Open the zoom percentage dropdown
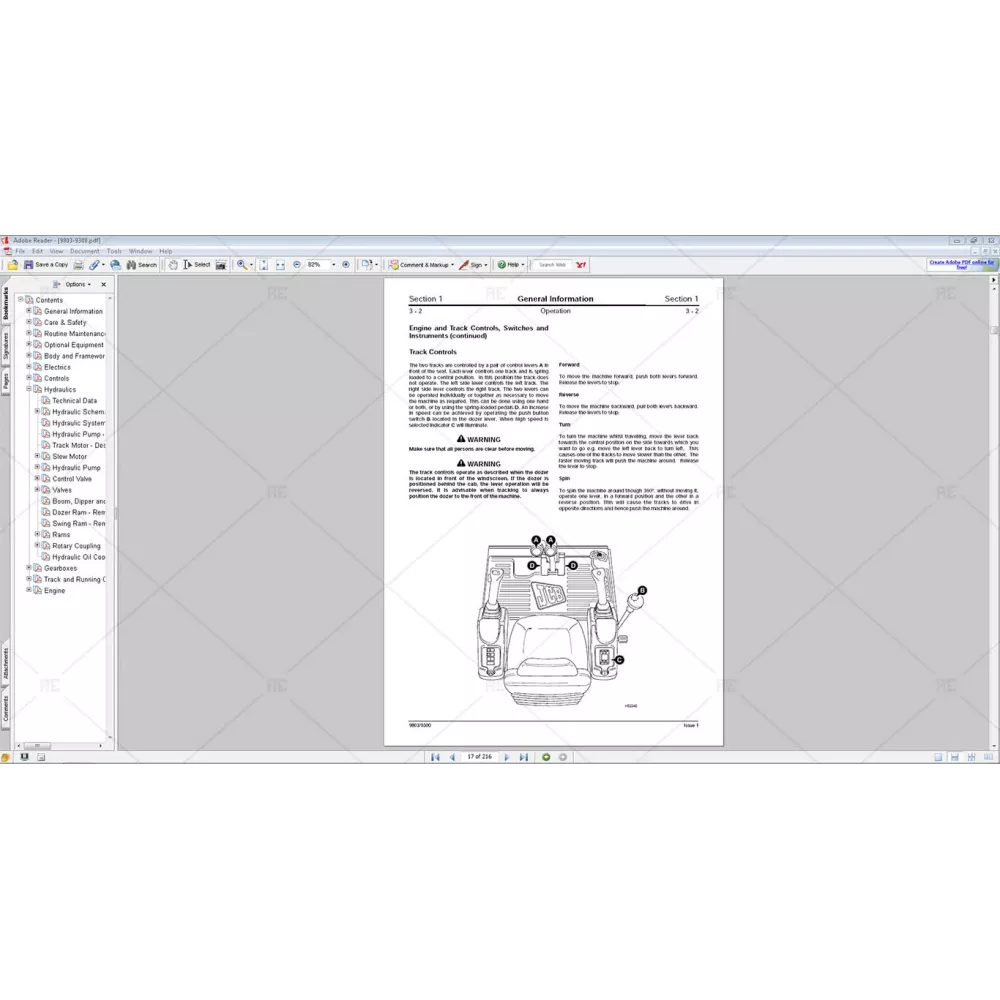 332,265
